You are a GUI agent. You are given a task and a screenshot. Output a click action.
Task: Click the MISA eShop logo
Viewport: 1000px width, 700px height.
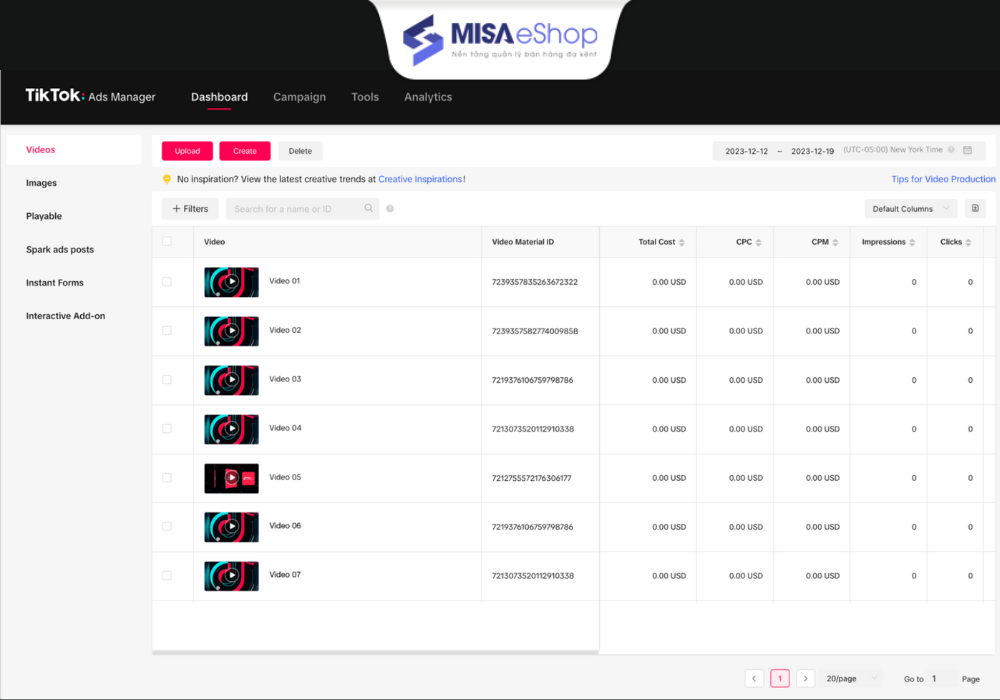(501, 40)
